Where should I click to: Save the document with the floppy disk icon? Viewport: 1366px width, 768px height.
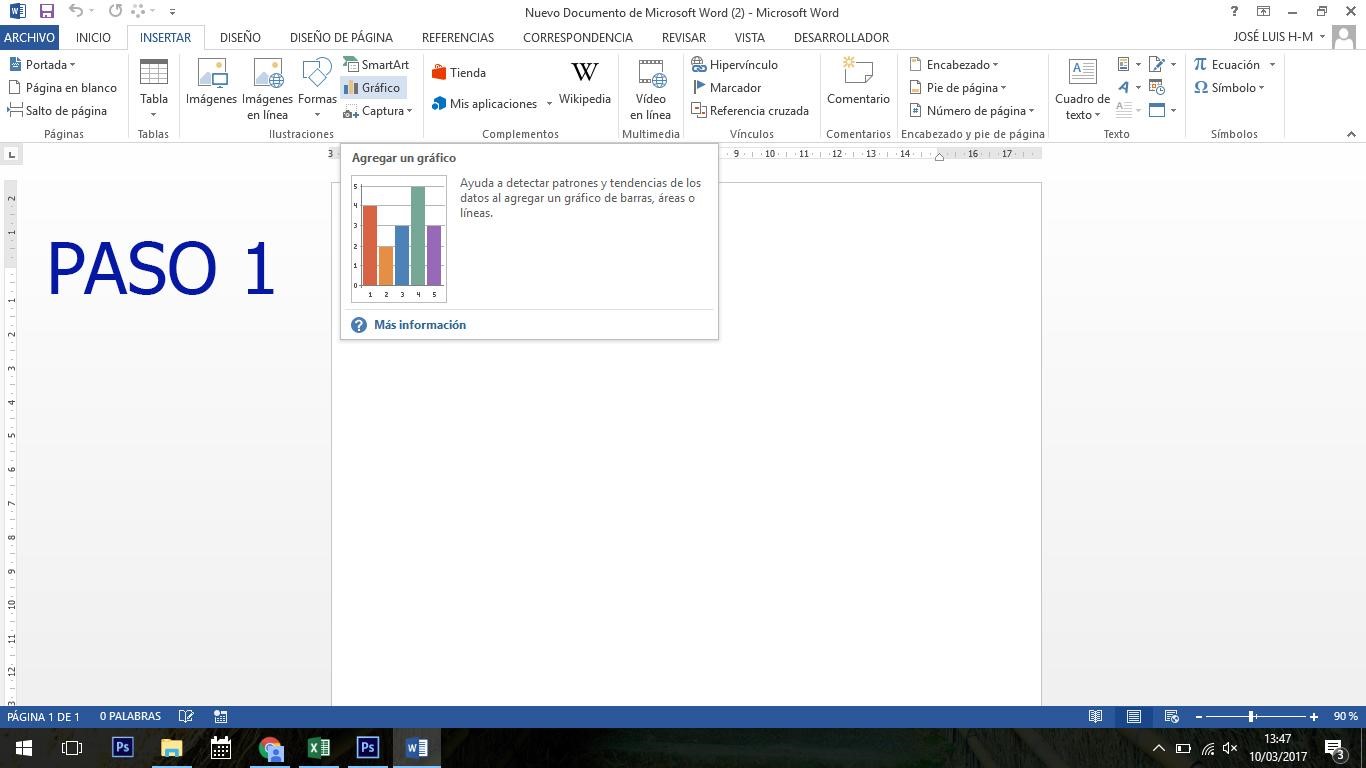tap(46, 12)
